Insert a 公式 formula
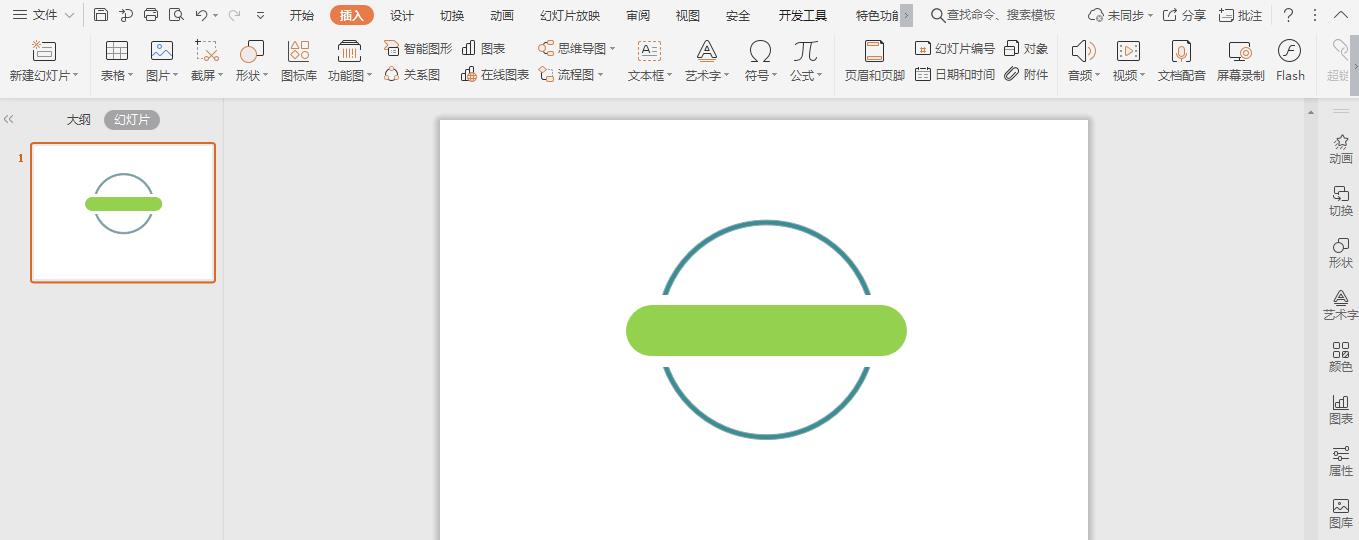The height and width of the screenshot is (540, 1359). [805, 61]
